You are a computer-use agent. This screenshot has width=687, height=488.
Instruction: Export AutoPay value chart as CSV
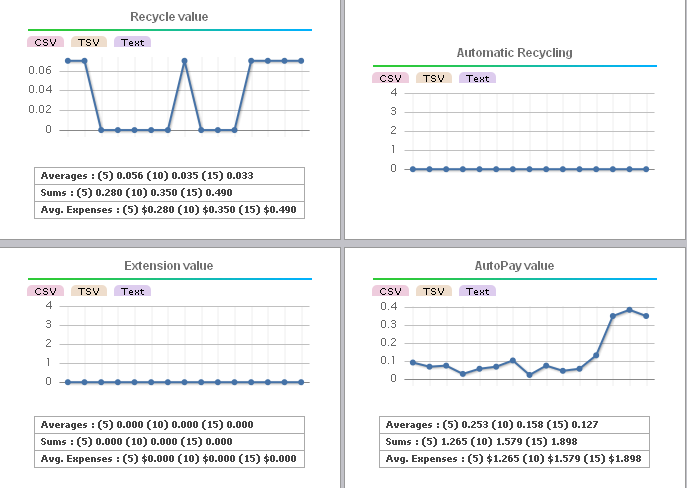coord(390,291)
